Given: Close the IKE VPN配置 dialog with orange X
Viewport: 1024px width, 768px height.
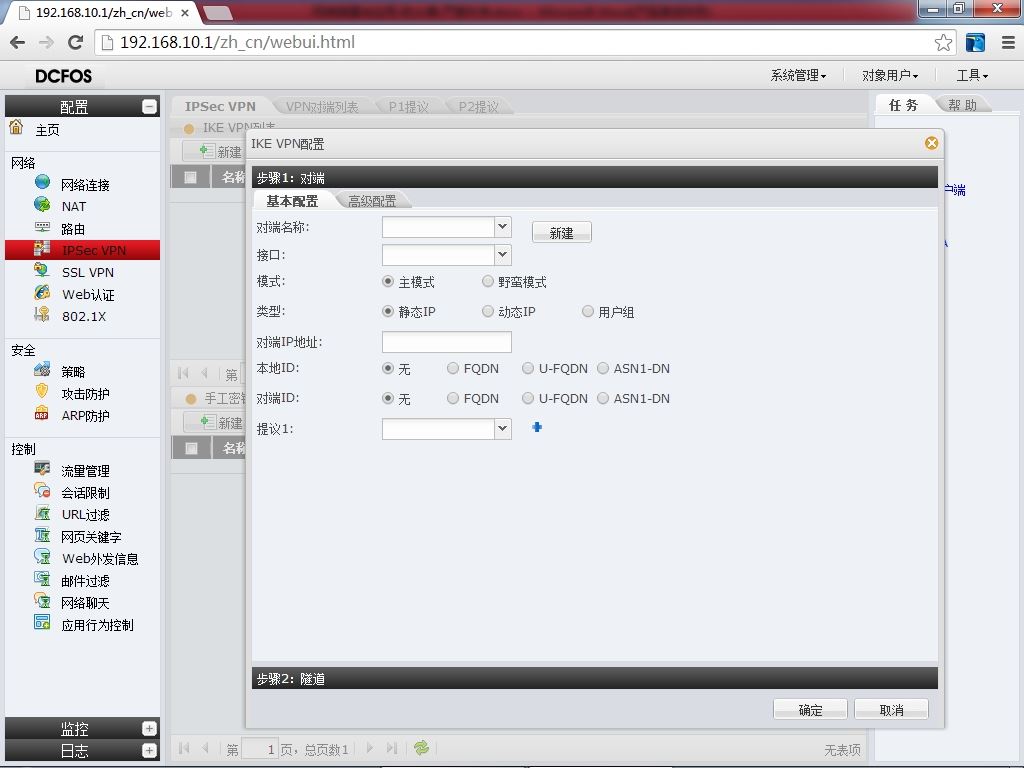Looking at the screenshot, I should click(931, 143).
